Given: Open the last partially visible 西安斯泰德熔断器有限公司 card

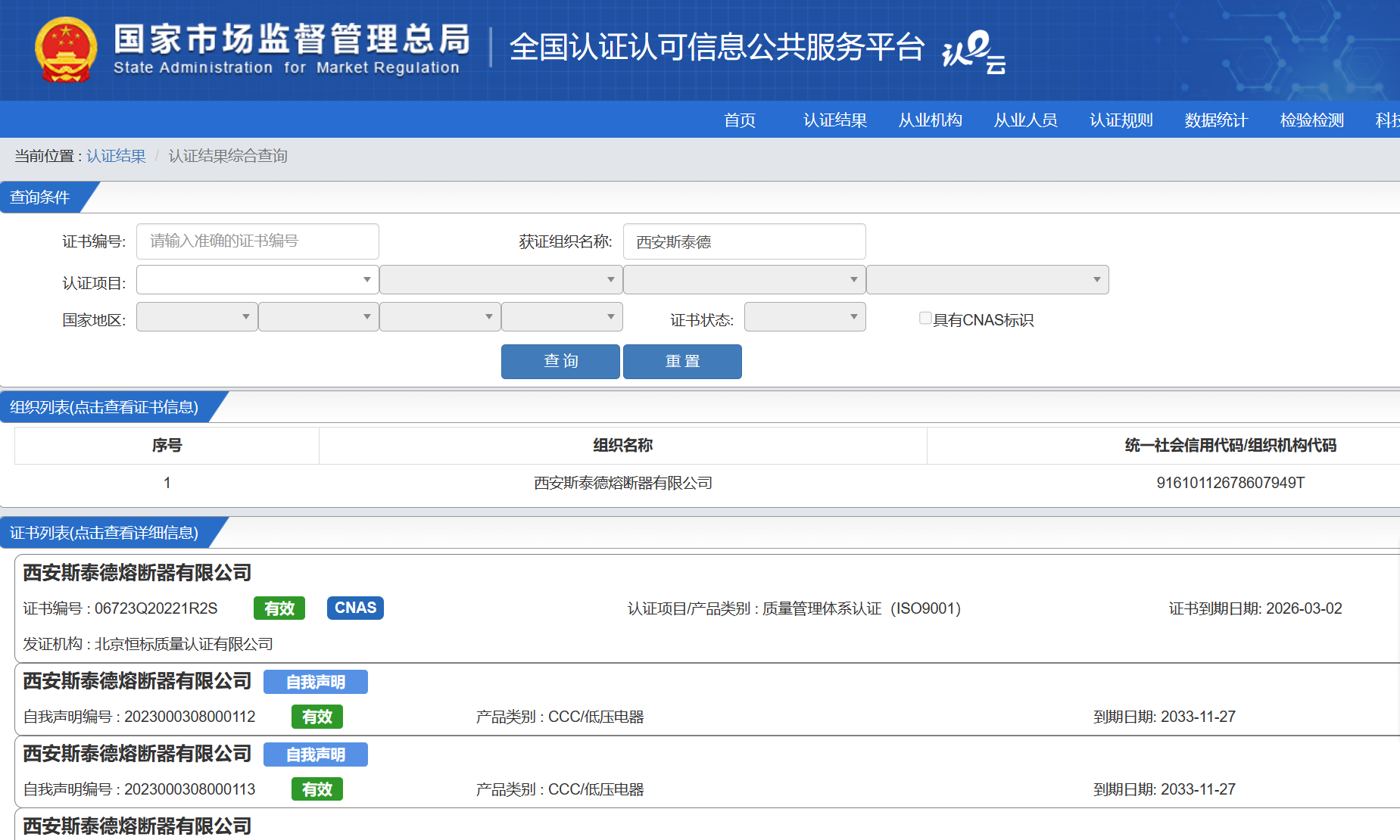Looking at the screenshot, I should 707,825.
